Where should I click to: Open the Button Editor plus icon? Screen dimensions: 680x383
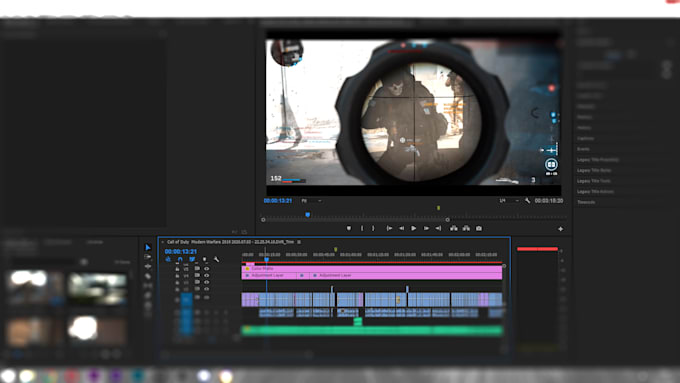coord(560,229)
